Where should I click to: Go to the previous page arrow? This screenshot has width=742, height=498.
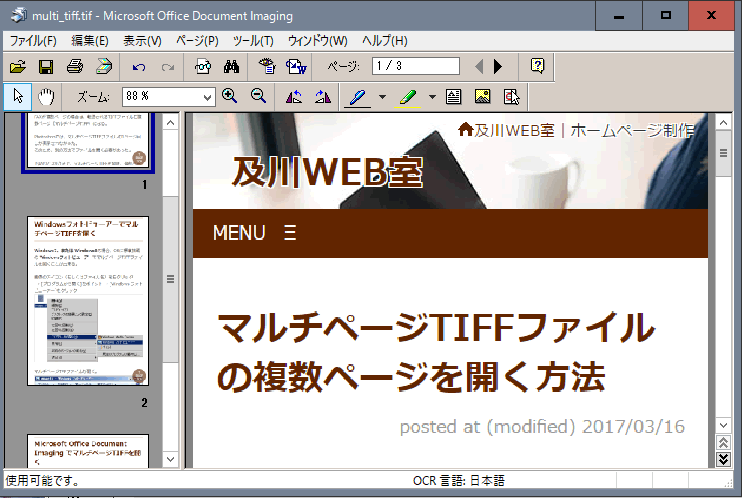coord(479,66)
